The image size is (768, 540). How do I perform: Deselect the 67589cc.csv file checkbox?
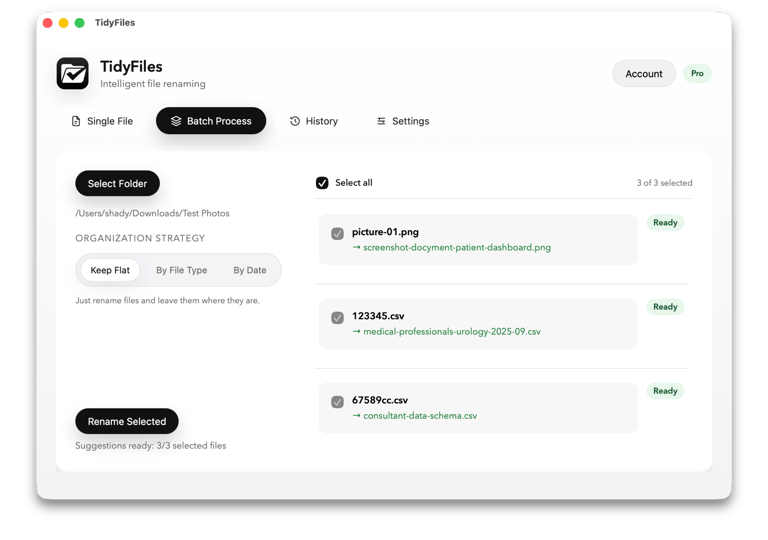337,402
